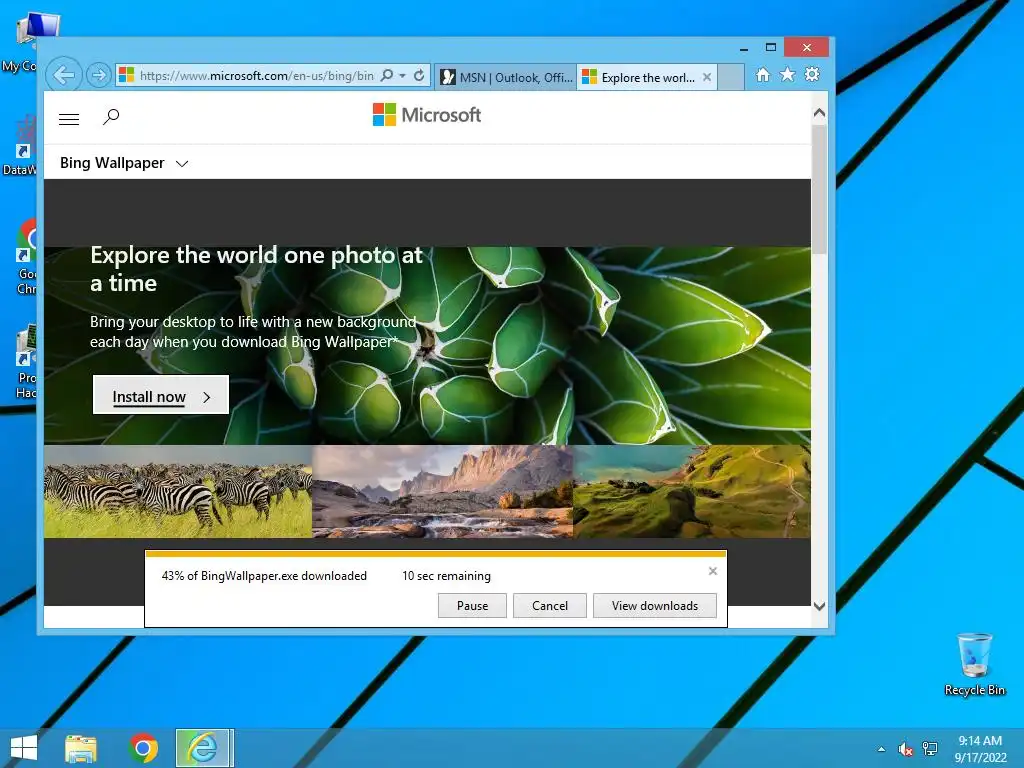View the zebra herd wallpaper thumbnail
The height and width of the screenshot is (768, 1024).
tap(178, 492)
